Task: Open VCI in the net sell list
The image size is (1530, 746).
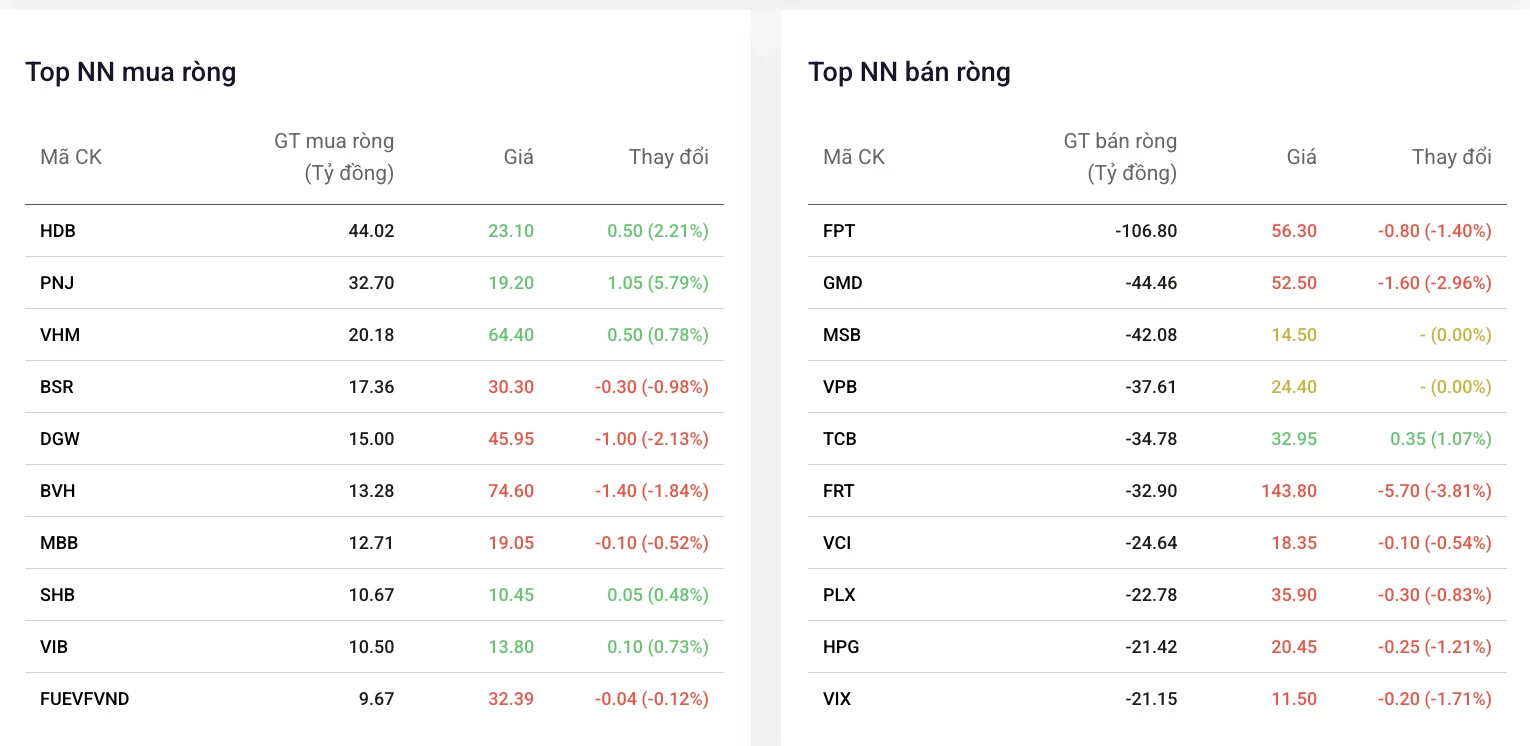Action: tap(837, 543)
